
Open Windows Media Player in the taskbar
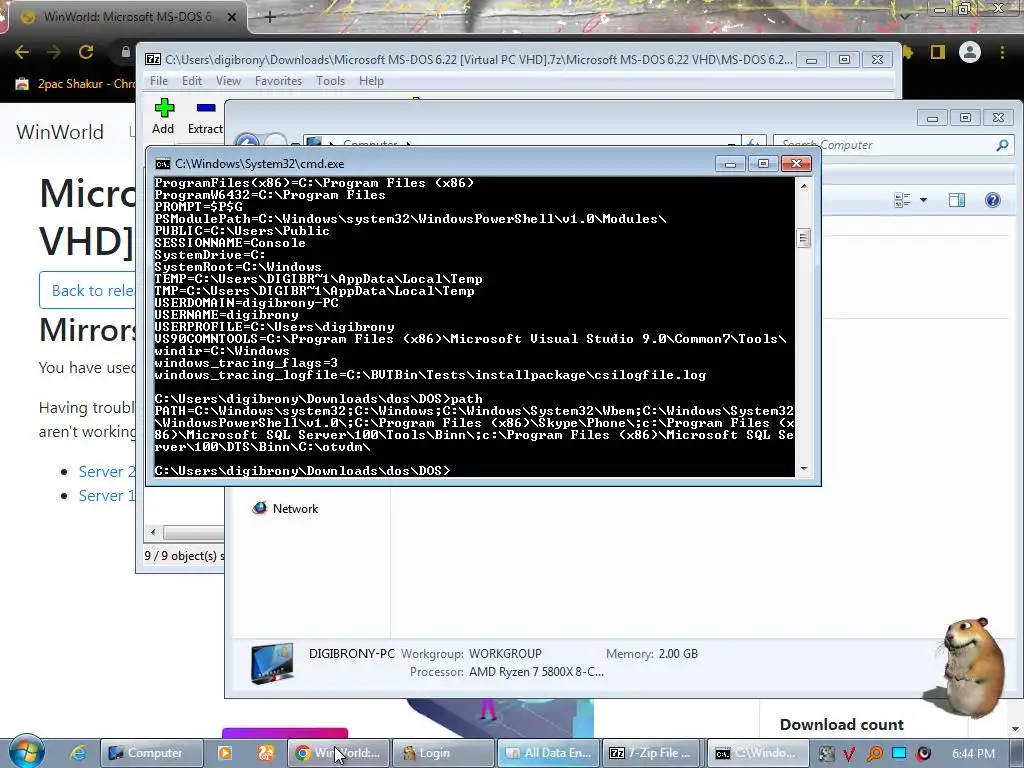(x=225, y=753)
